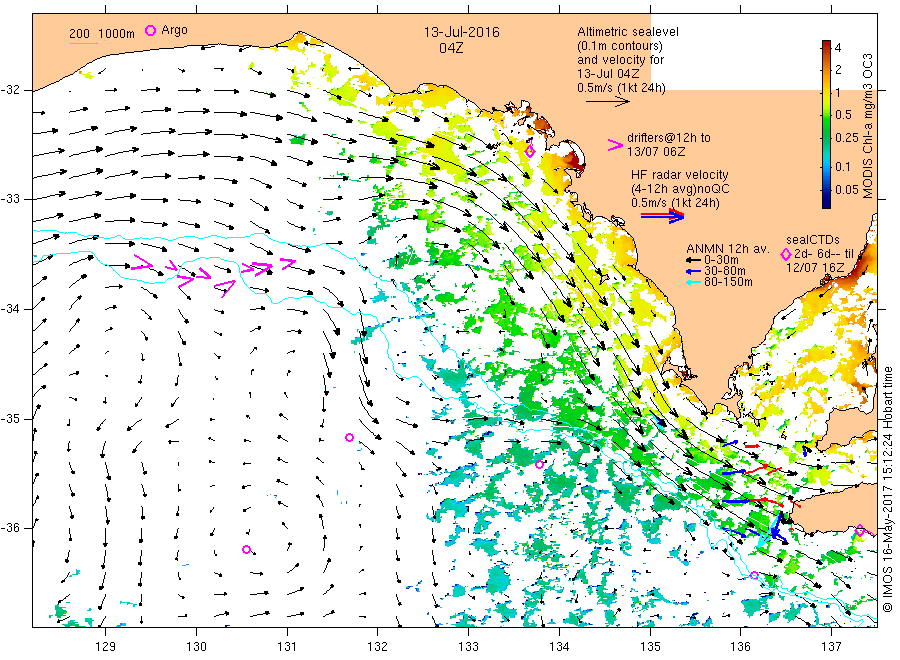The width and height of the screenshot is (900, 660).
Task: Click the green region of the colorbar near 0.5
Action: (x=826, y=115)
